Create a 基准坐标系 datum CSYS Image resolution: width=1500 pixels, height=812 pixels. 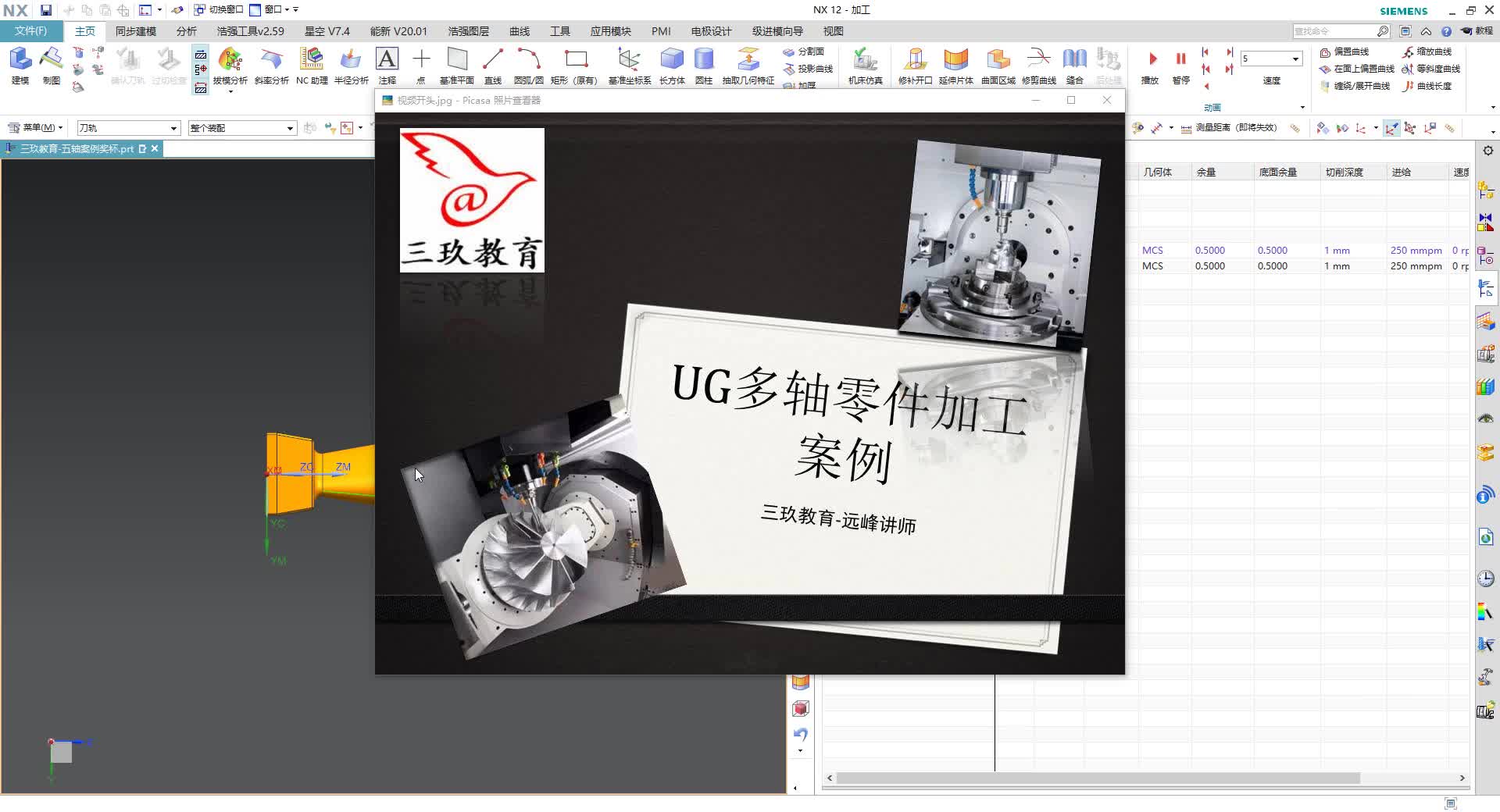tap(629, 66)
